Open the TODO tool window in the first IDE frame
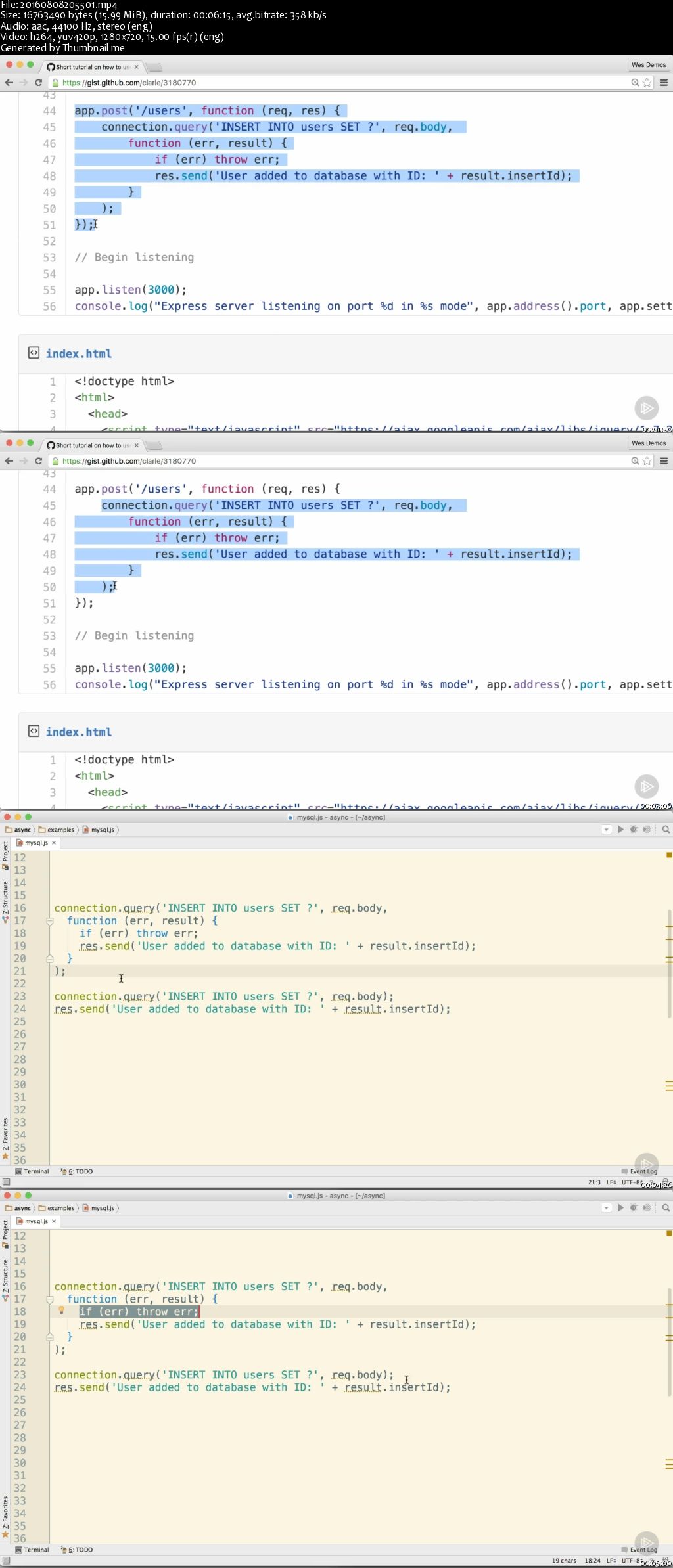This screenshot has width=673, height=1568. tap(77, 1171)
